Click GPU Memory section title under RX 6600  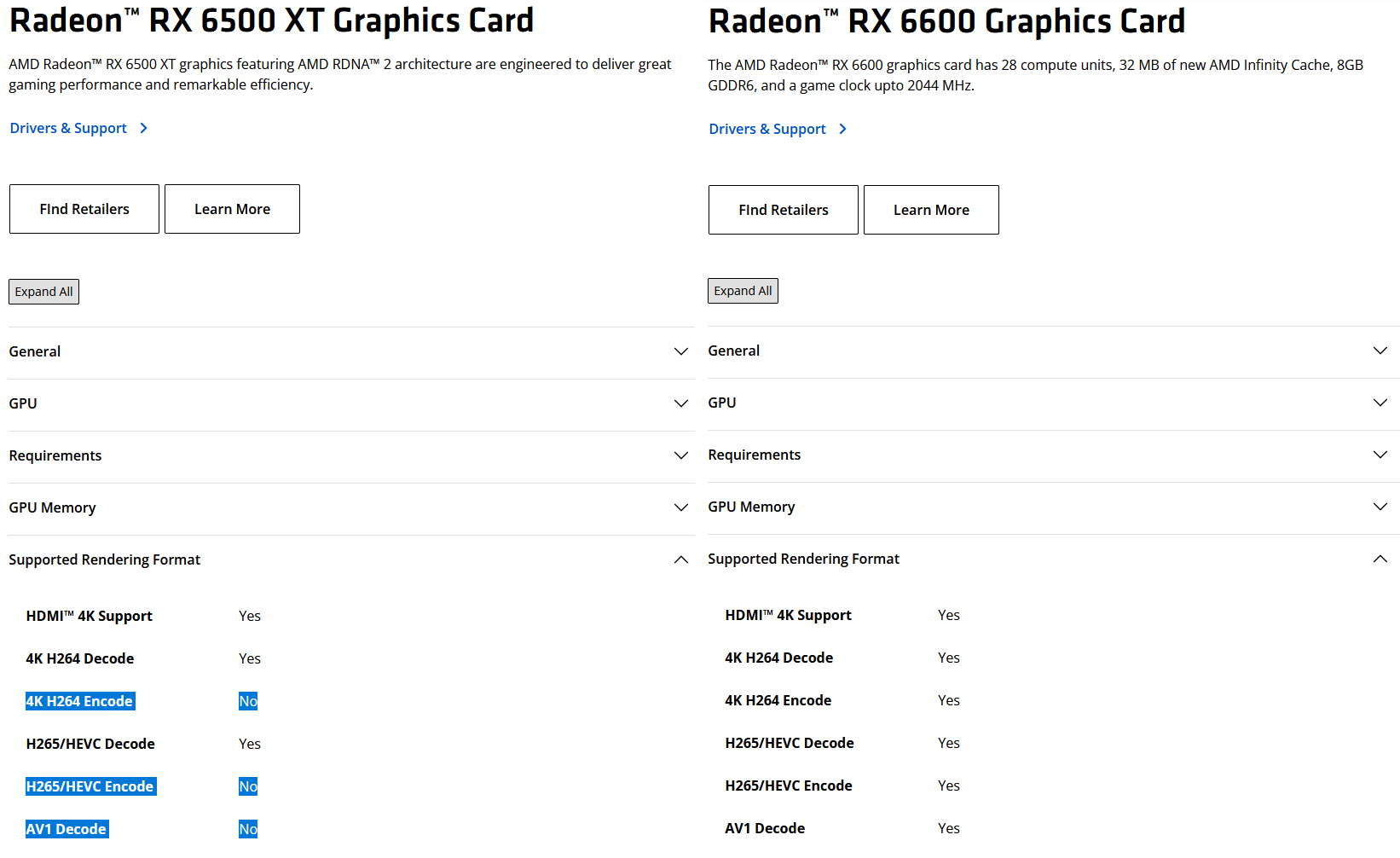pyautogui.click(x=751, y=507)
